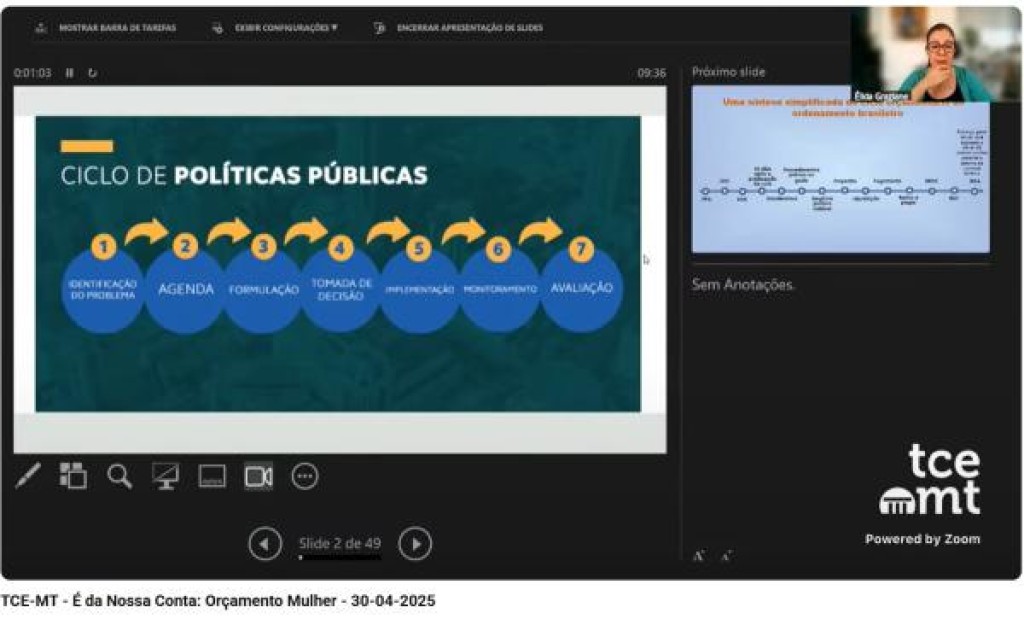1024x625 pixels.
Task: Open more slideshow options ellipsis
Action: point(305,476)
